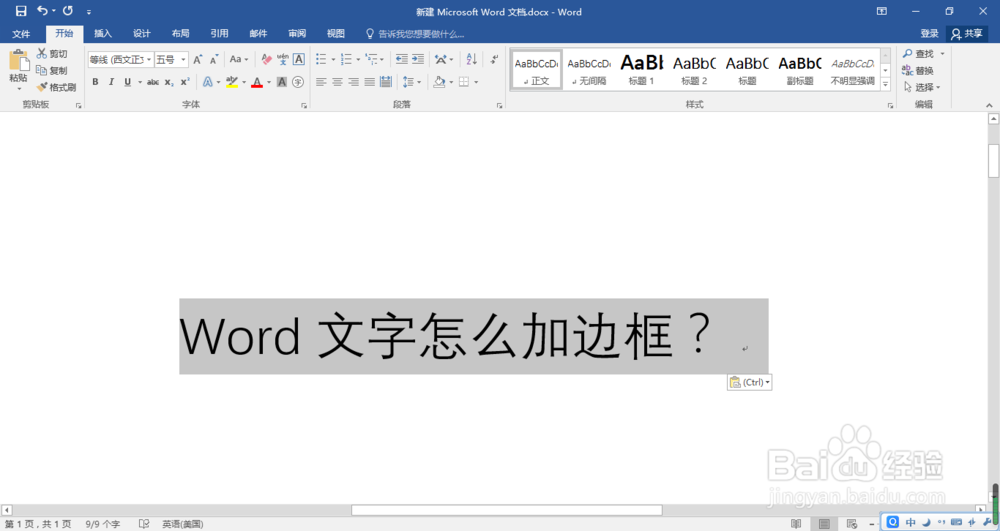Image resolution: width=1000 pixels, height=531 pixels.
Task: Expand numbering list options arrow
Action: (x=358, y=59)
